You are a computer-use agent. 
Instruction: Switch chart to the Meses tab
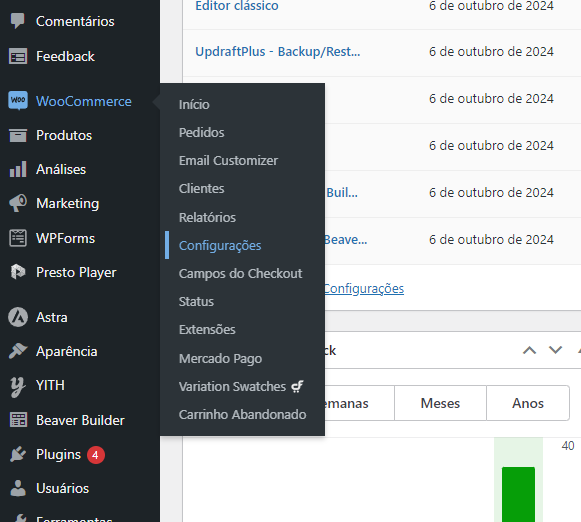[x=440, y=403]
